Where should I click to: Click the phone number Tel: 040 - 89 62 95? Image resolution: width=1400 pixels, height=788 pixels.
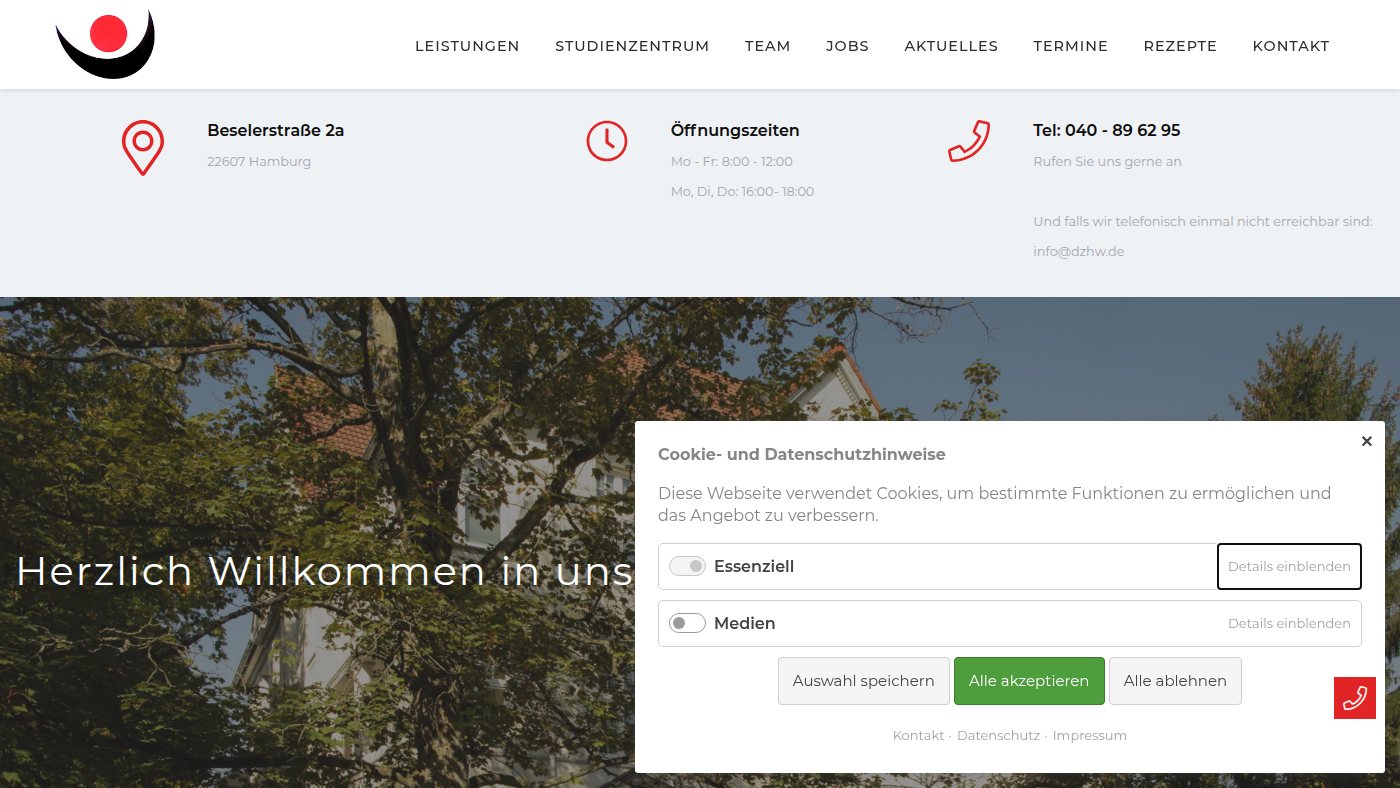coord(1107,130)
